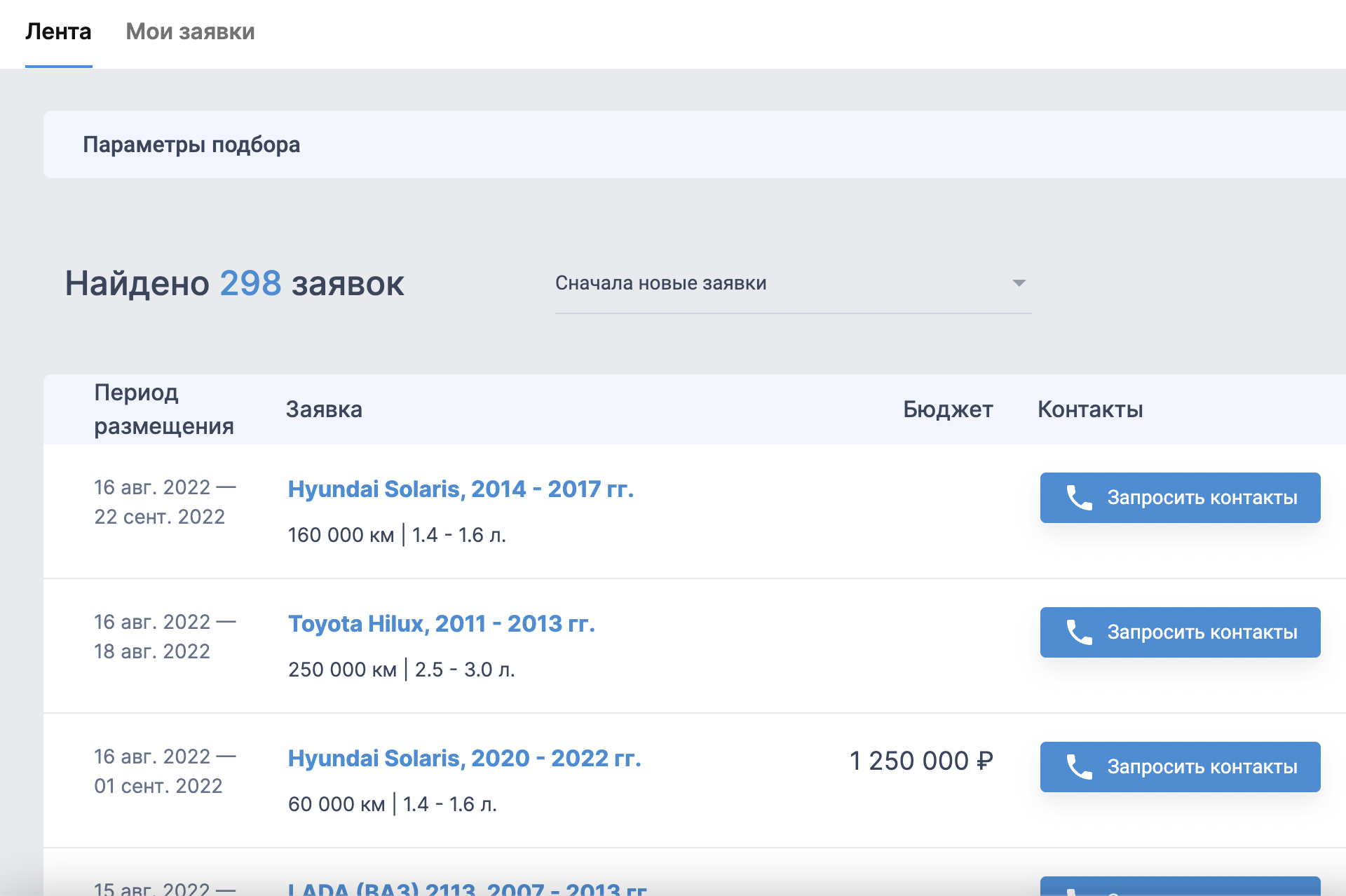Image resolution: width=1346 pixels, height=896 pixels.
Task: Switch to the Лента tab
Action: (x=58, y=32)
